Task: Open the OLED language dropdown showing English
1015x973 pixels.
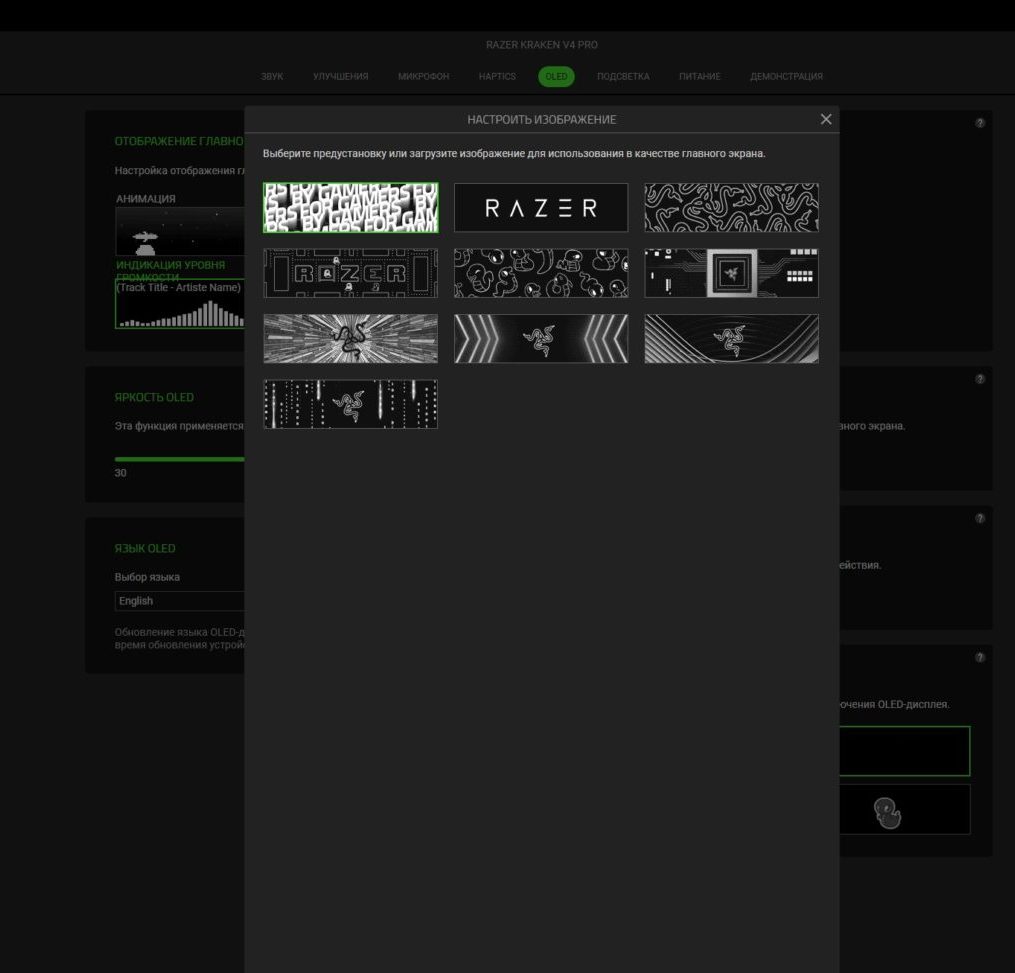Action: pos(180,601)
